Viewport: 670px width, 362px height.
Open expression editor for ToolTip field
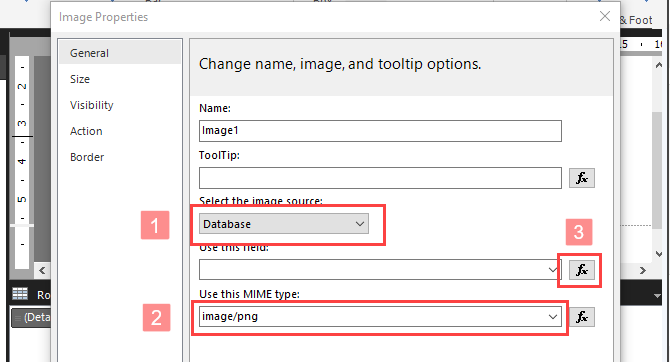point(582,178)
